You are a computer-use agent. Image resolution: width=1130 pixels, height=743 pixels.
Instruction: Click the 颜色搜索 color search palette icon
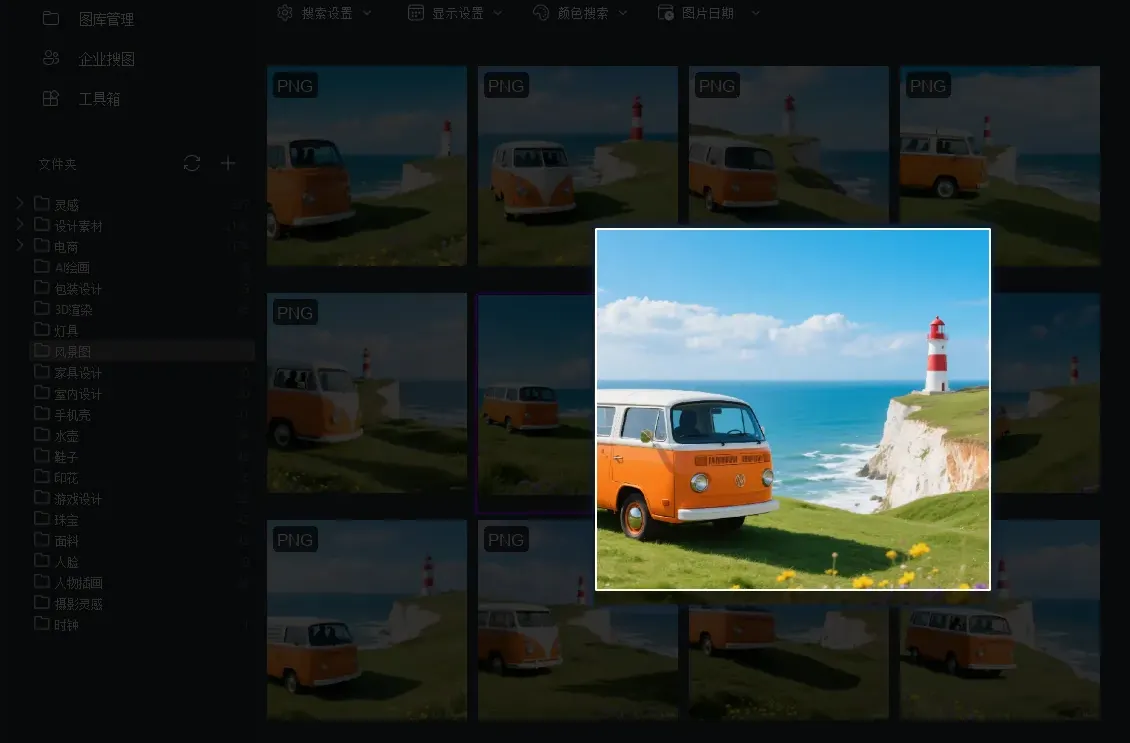539,12
